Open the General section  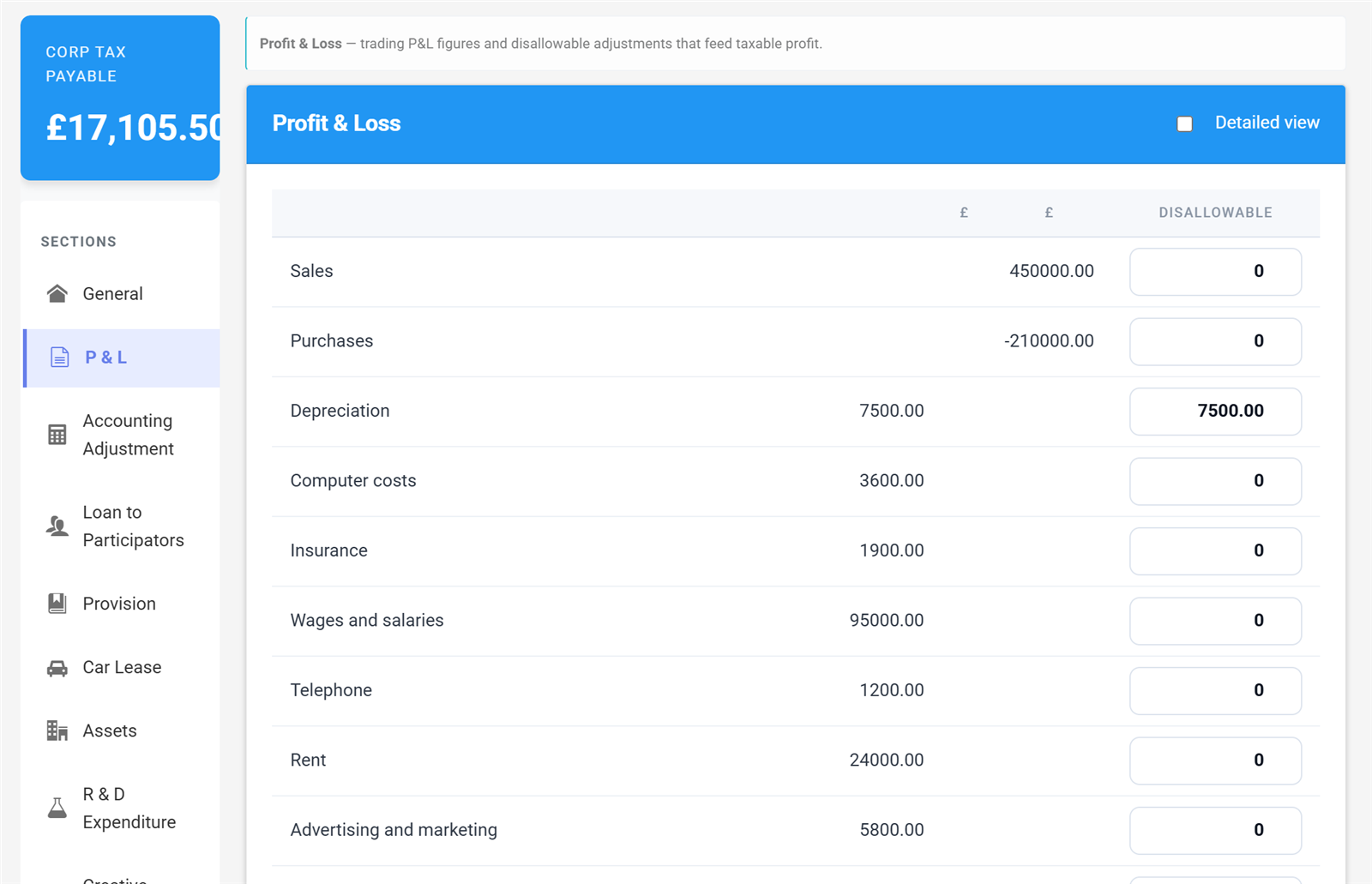pos(121,294)
